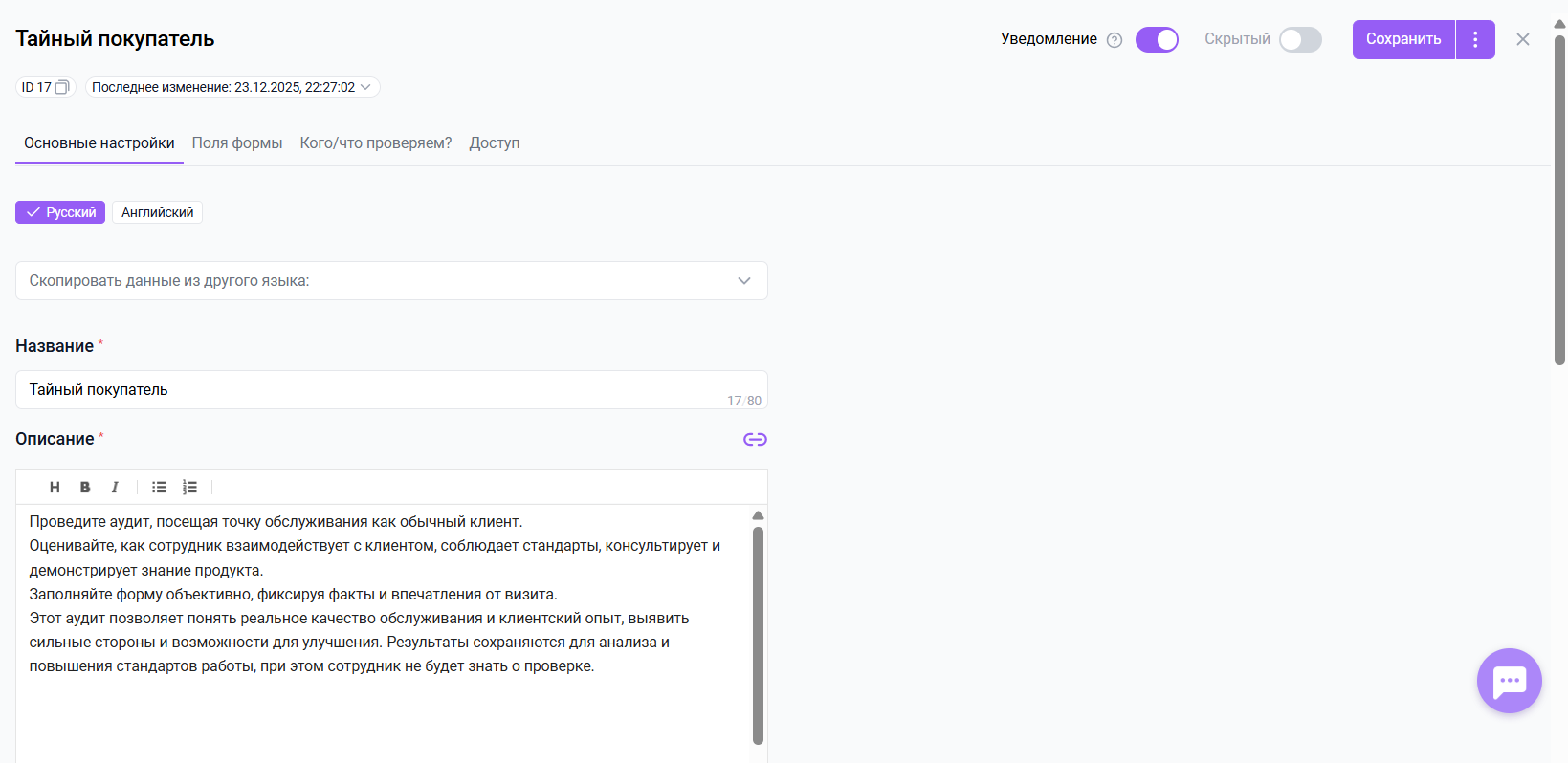Click the Heading format icon

click(x=55, y=488)
